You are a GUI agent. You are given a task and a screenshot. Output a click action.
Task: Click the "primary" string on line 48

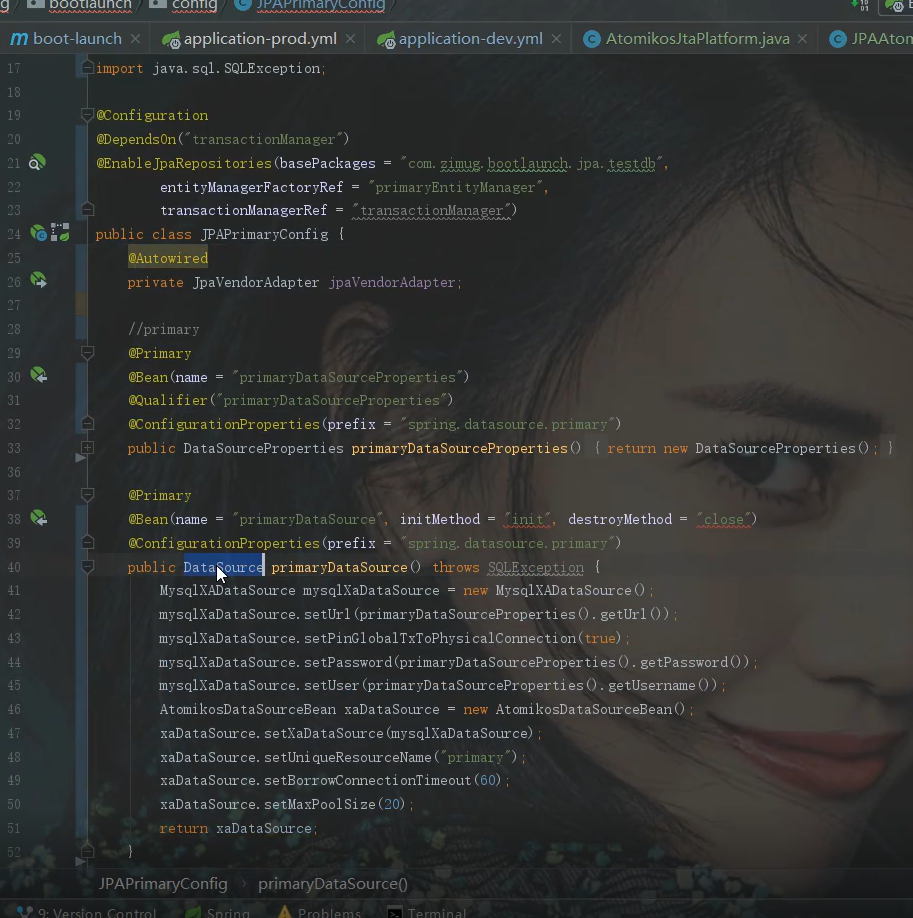pyautogui.click(x=476, y=758)
